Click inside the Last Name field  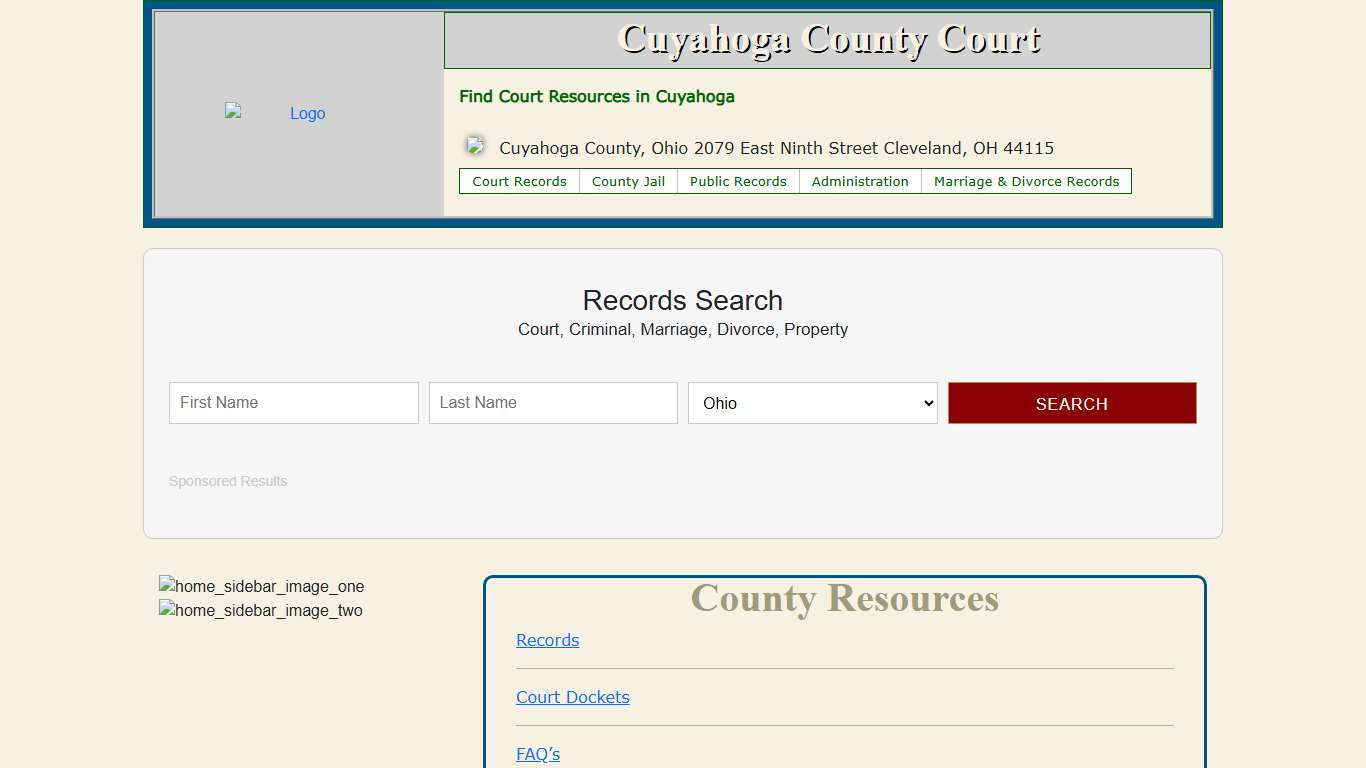(x=552, y=403)
